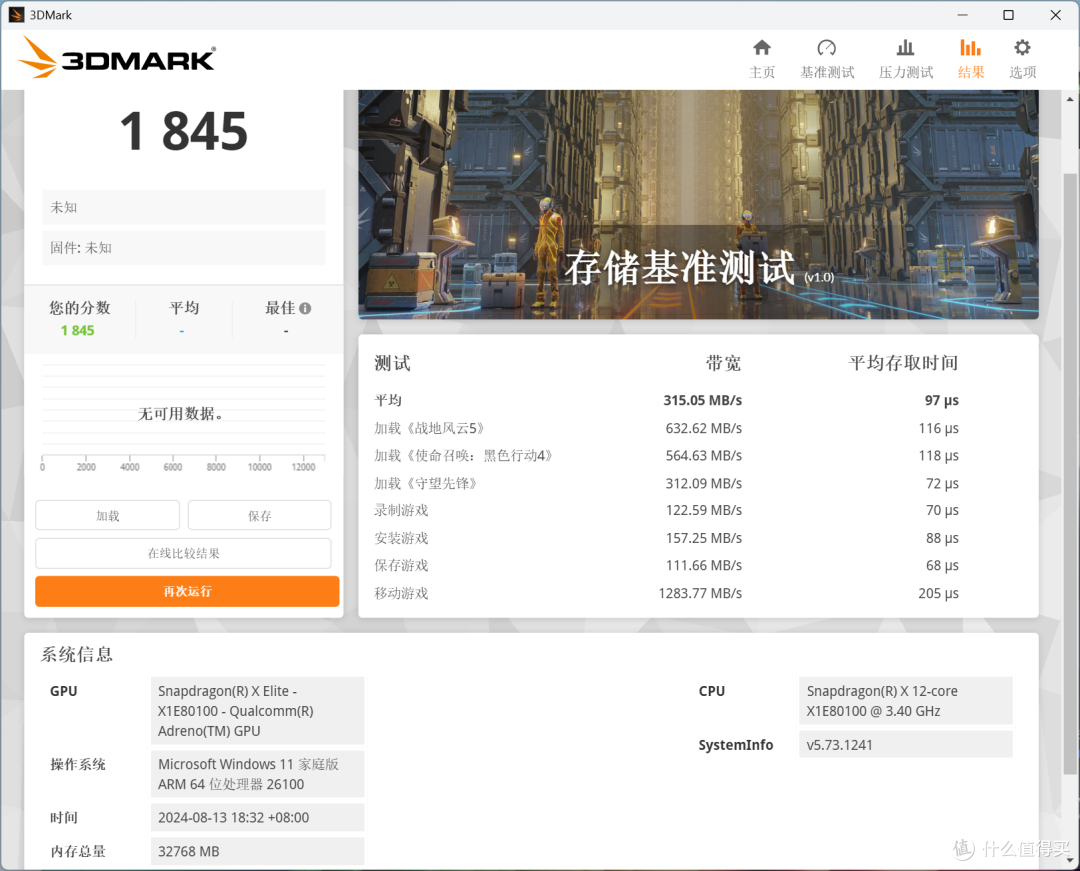The height and width of the screenshot is (871, 1080).
Task: Click the 564.63 MB/s value
Action: [703, 456]
